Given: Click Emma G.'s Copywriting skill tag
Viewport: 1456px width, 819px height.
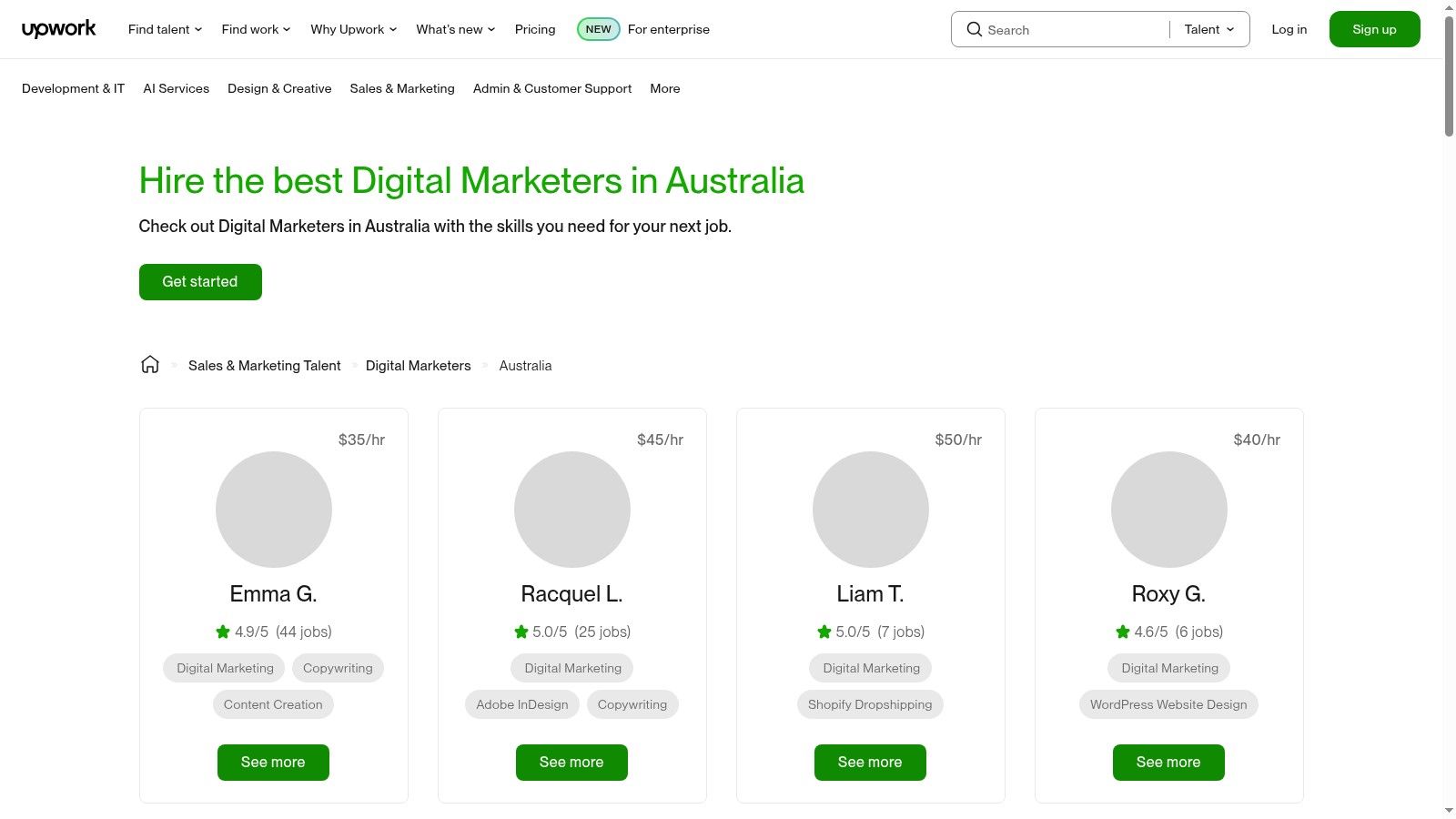Looking at the screenshot, I should (338, 668).
